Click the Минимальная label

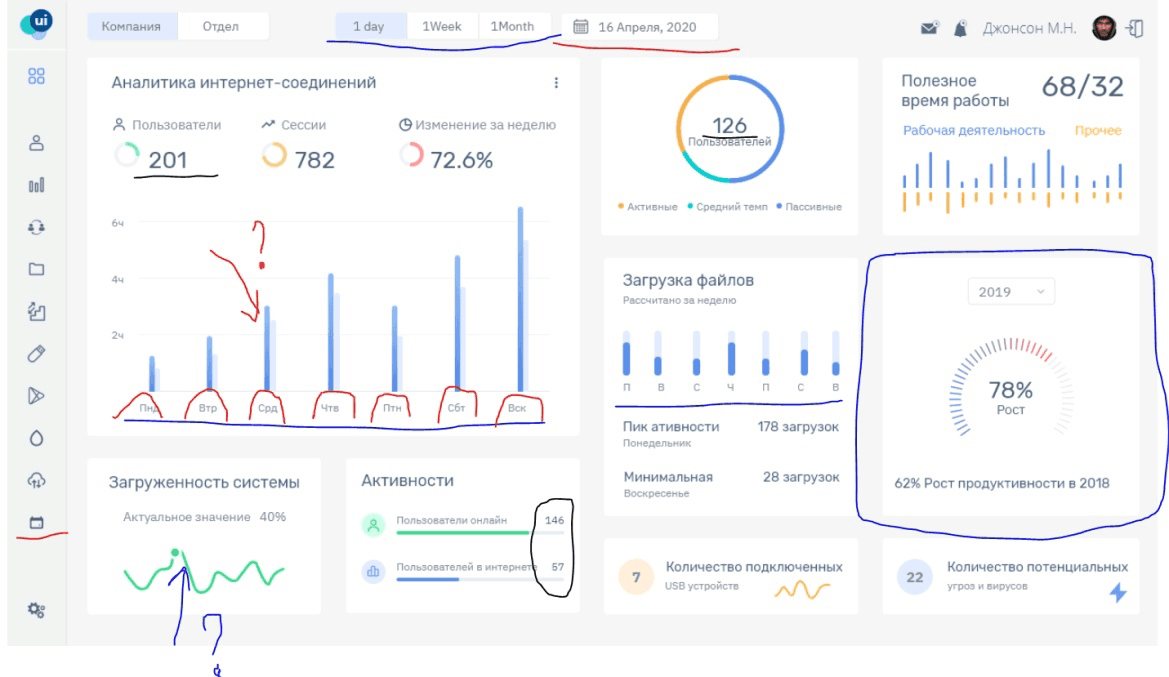(x=668, y=476)
